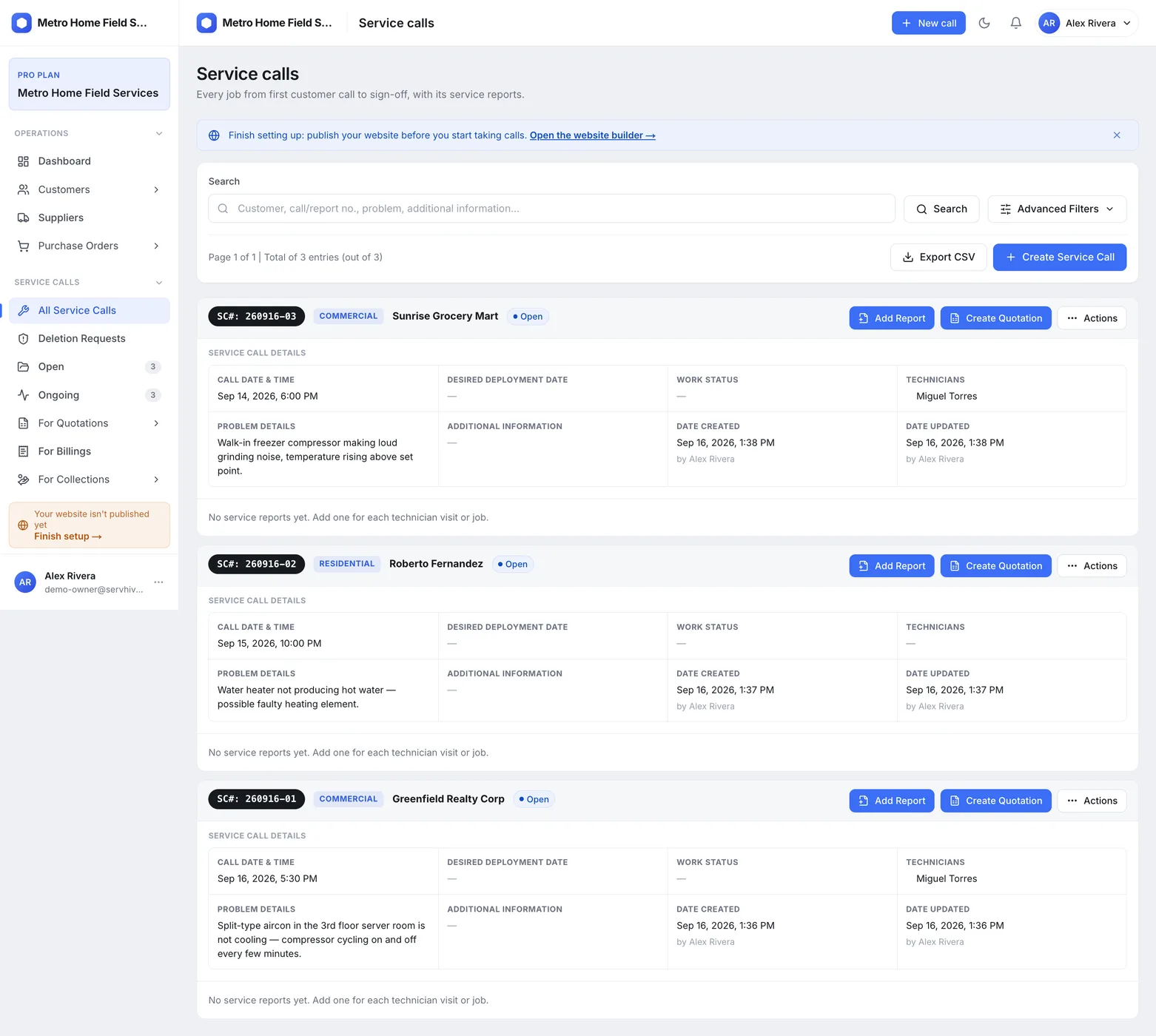Expand the For Quotations submenu chevron
The height and width of the screenshot is (1036, 1156).
pos(156,423)
